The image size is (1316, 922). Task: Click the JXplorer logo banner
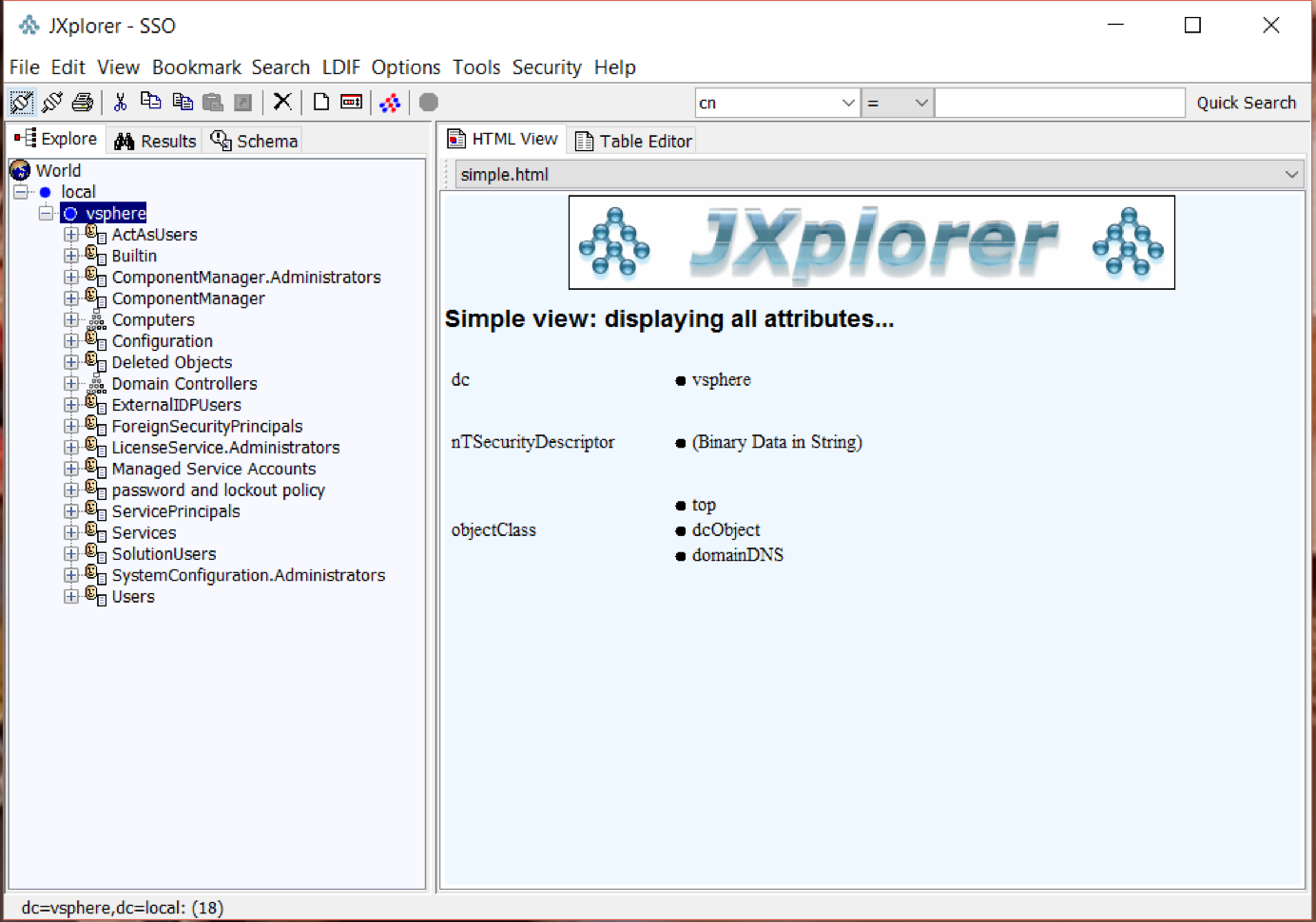871,242
